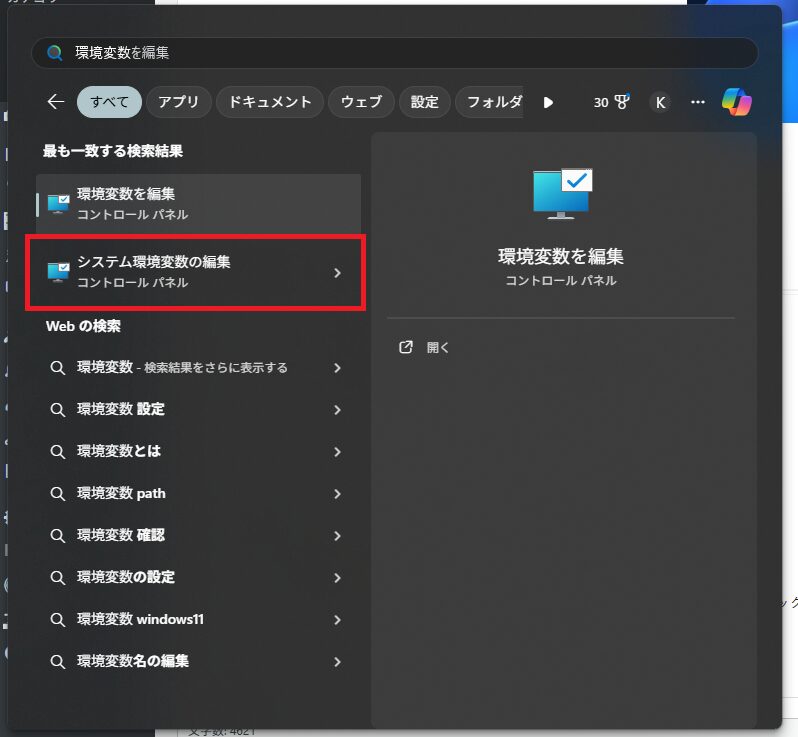Open the 環境変数を編集 best match result
The height and width of the screenshot is (737, 798).
pyautogui.click(x=198, y=204)
